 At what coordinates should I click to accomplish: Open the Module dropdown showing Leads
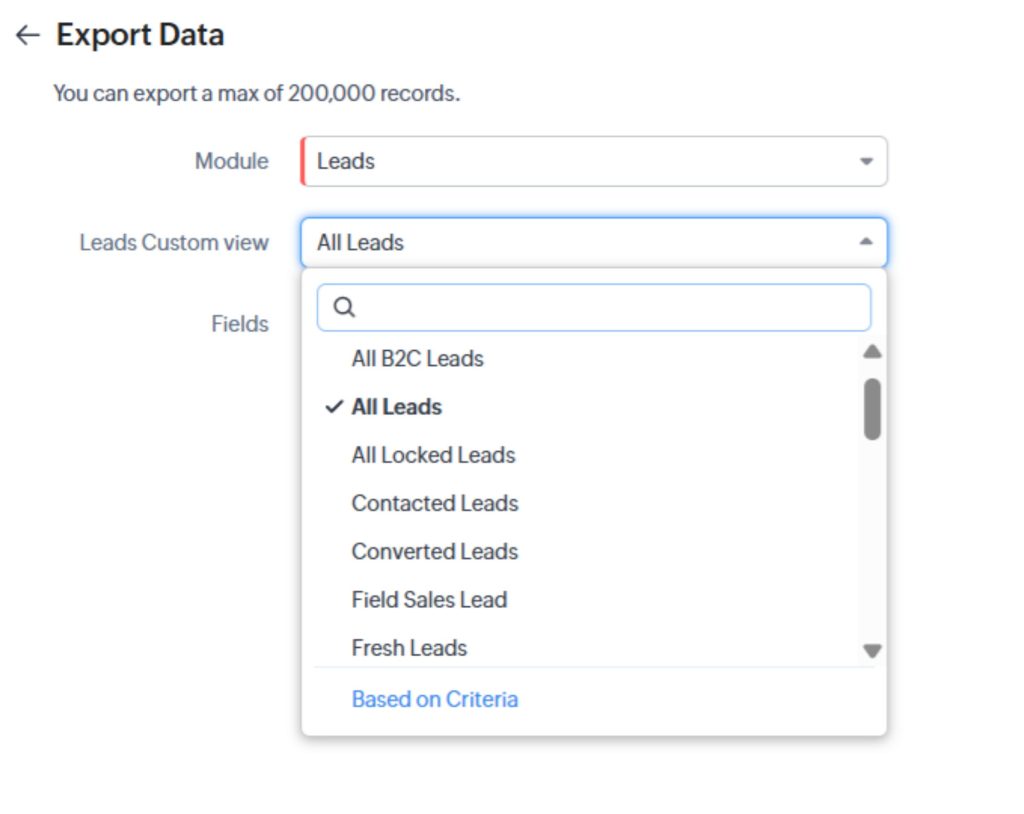tap(594, 161)
